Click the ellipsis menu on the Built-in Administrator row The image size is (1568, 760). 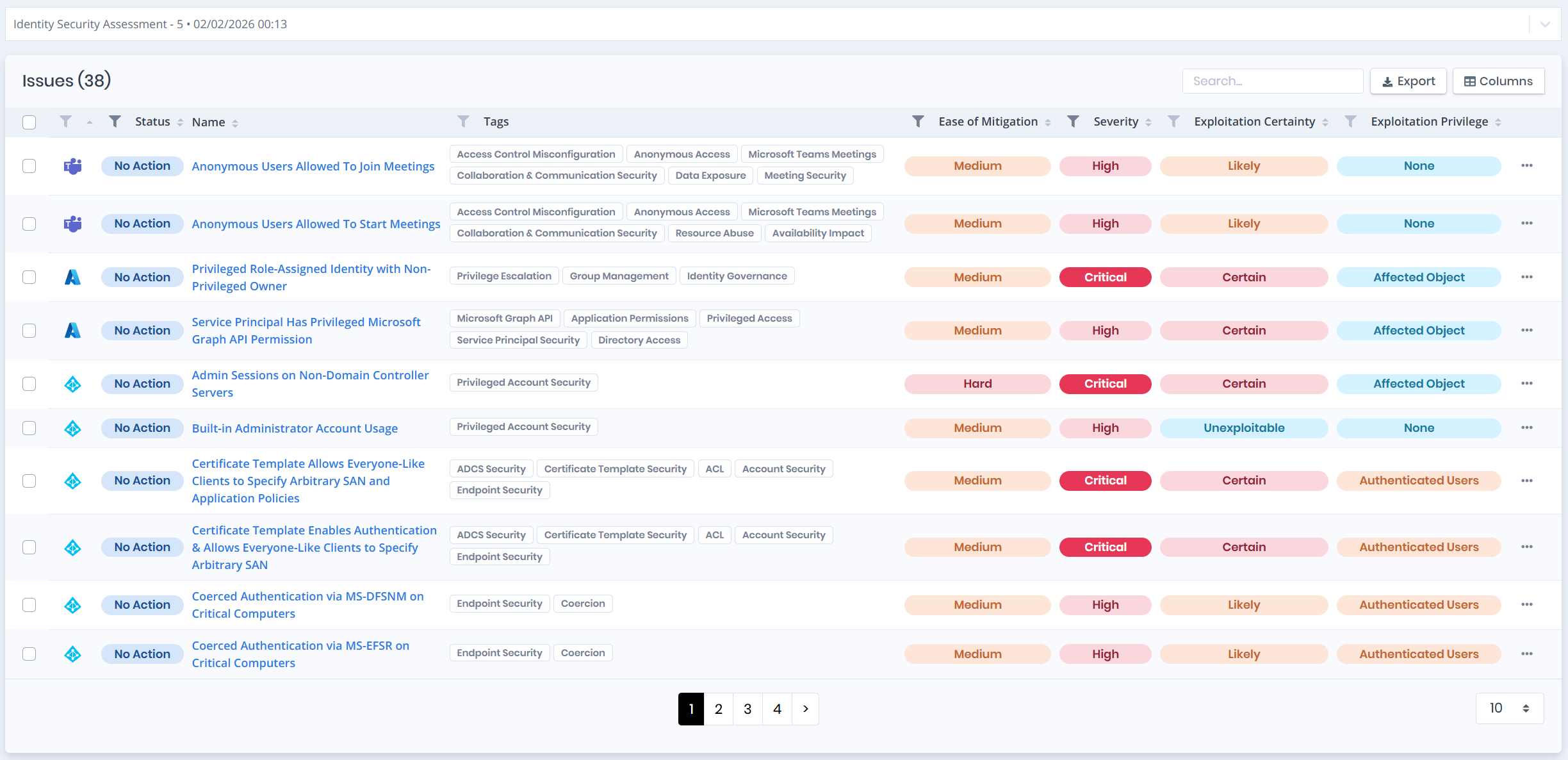pos(1527,427)
